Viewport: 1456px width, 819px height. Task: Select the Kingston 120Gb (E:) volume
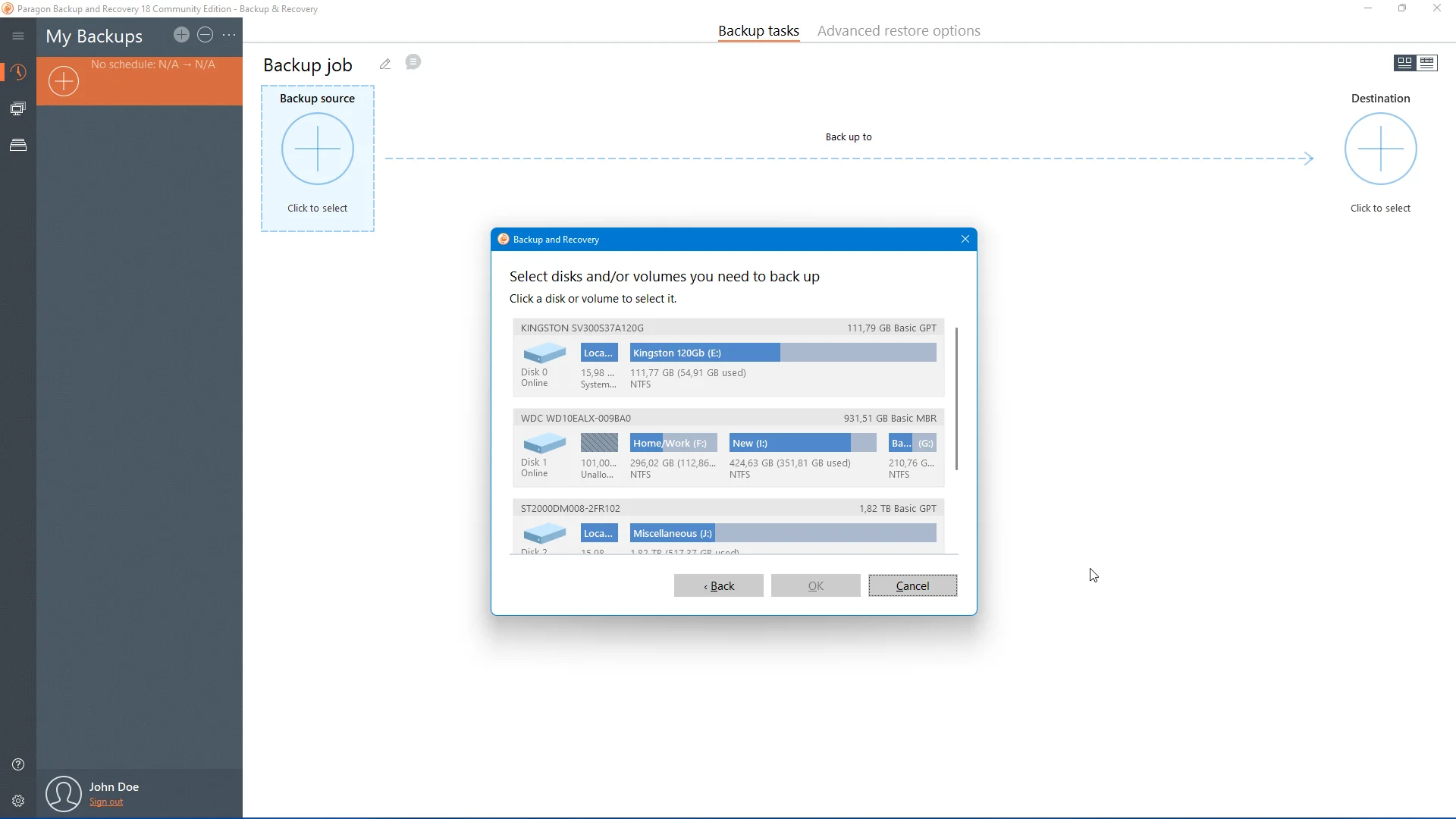[x=704, y=352]
